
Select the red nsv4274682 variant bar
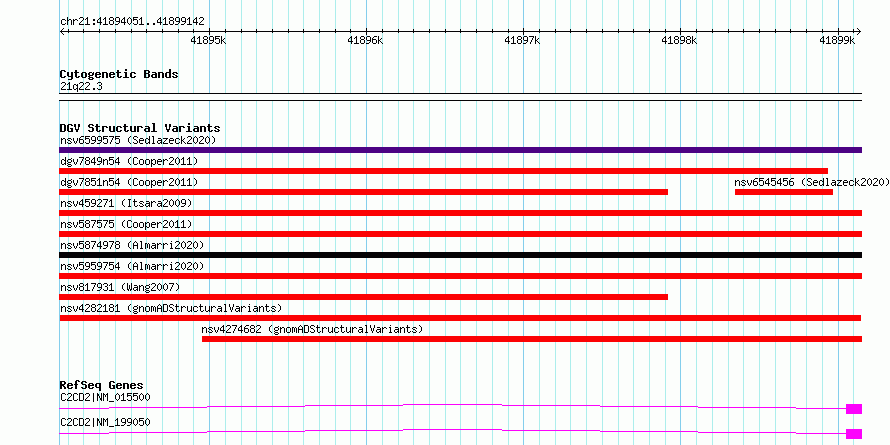pos(532,339)
